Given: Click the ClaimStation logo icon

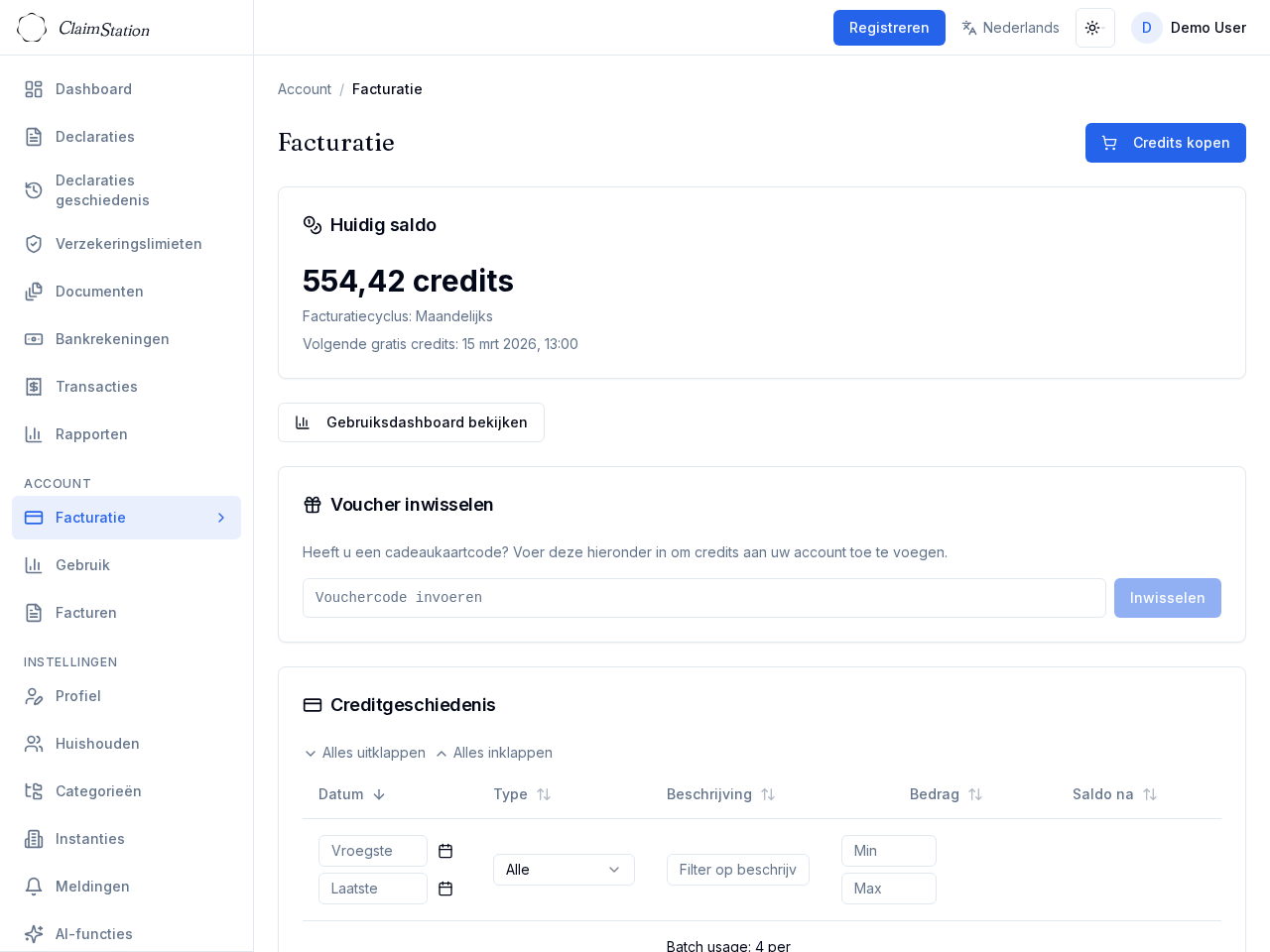Looking at the screenshot, I should [x=32, y=28].
